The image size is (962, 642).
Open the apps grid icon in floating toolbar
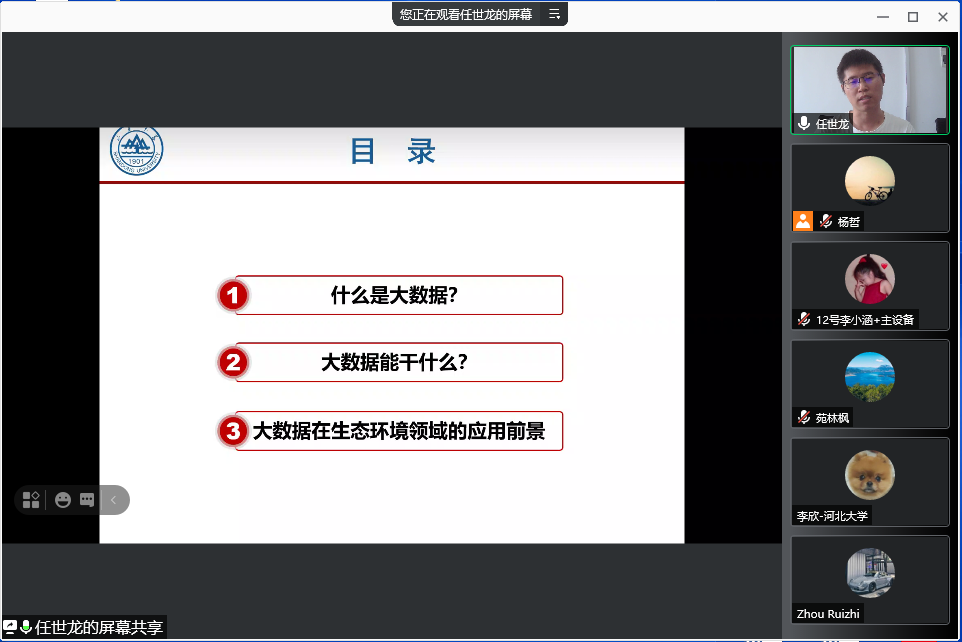tap(31, 499)
